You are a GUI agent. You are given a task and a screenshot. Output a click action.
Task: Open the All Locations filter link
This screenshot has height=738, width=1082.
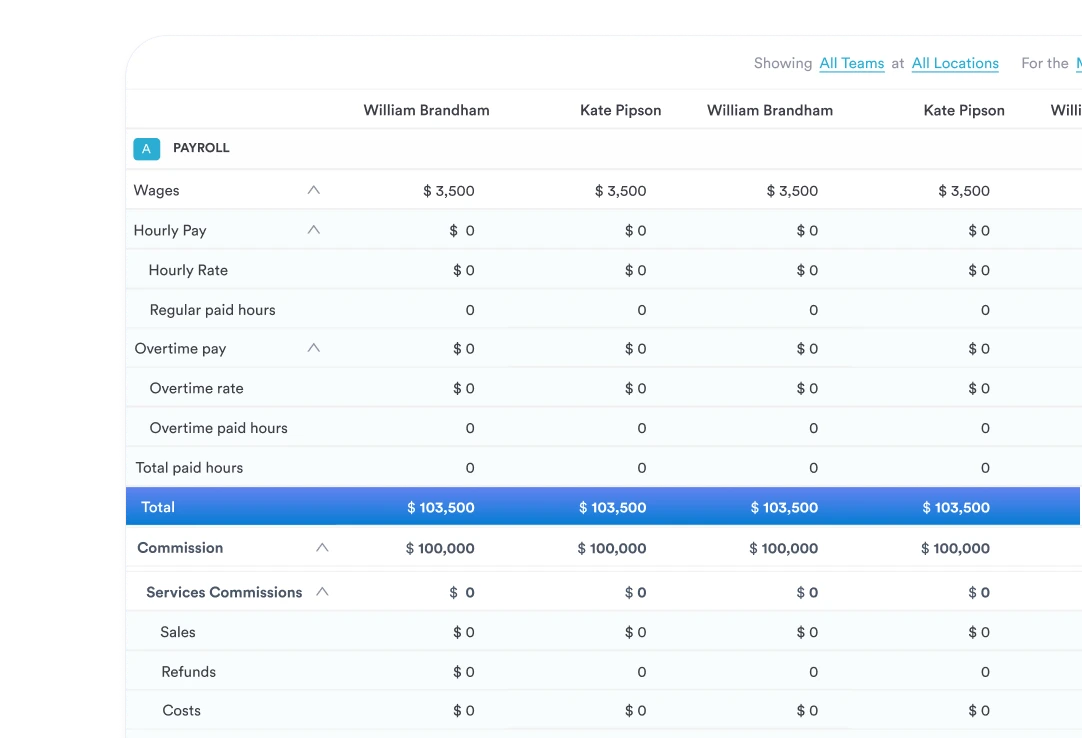[954, 63]
